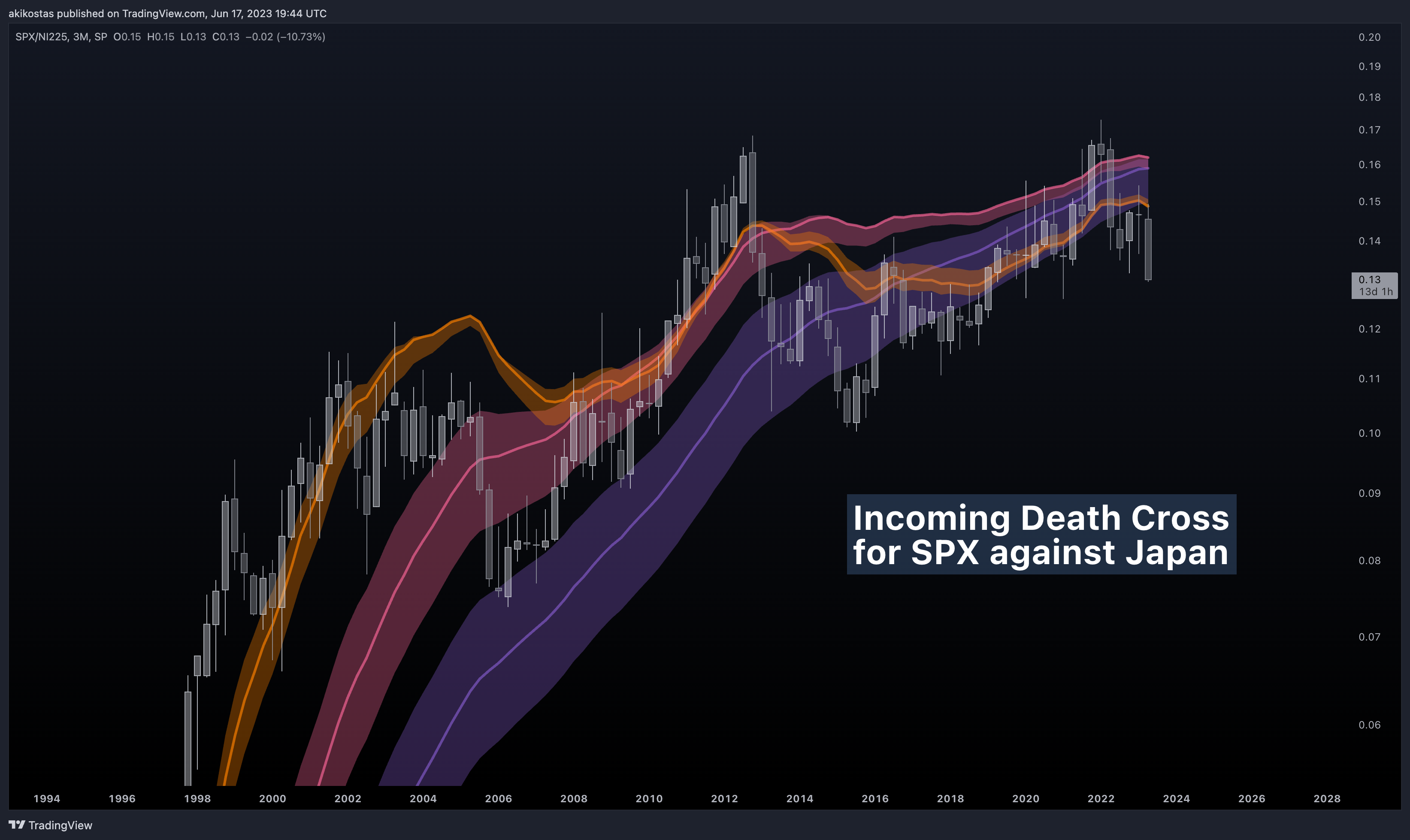This screenshot has width=1410, height=840.
Task: Click the current price label 0.13
Action: (1369, 280)
